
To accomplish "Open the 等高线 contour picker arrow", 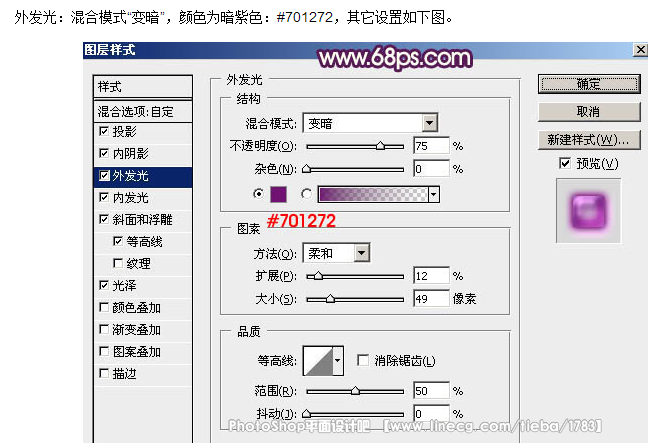I will pos(338,361).
